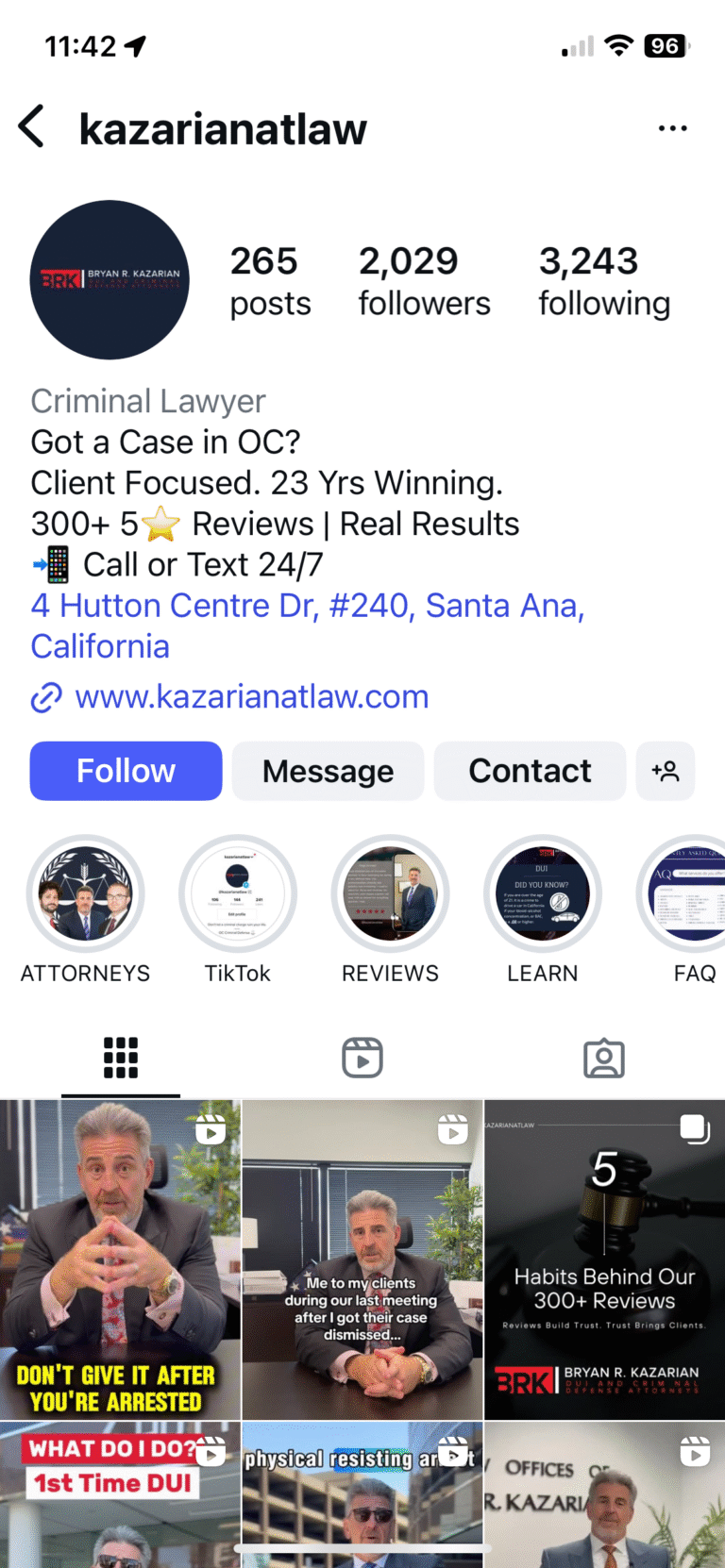Open the Hutton Centre Dr address link

point(308,626)
